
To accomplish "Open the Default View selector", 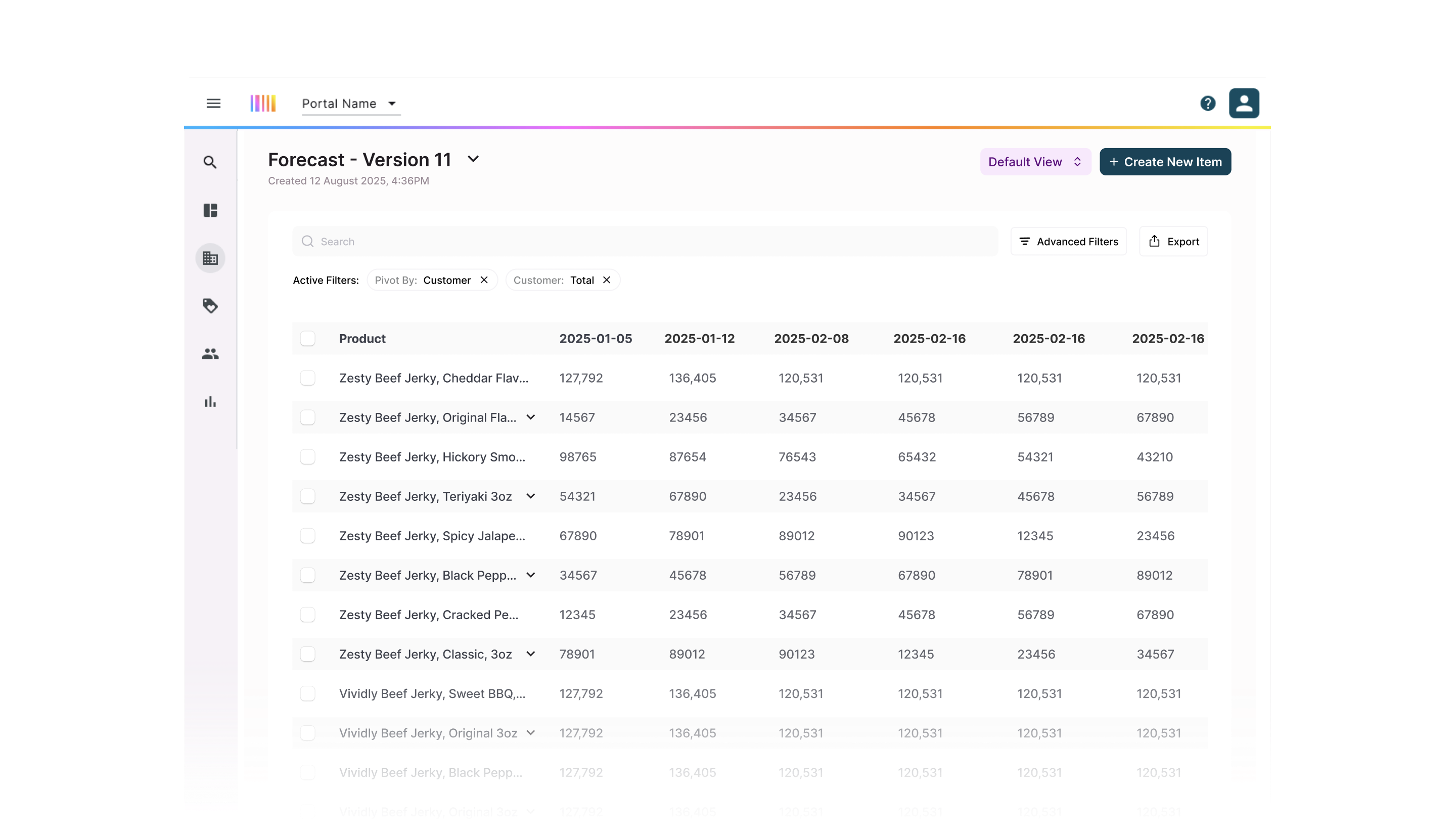I will [x=1034, y=162].
